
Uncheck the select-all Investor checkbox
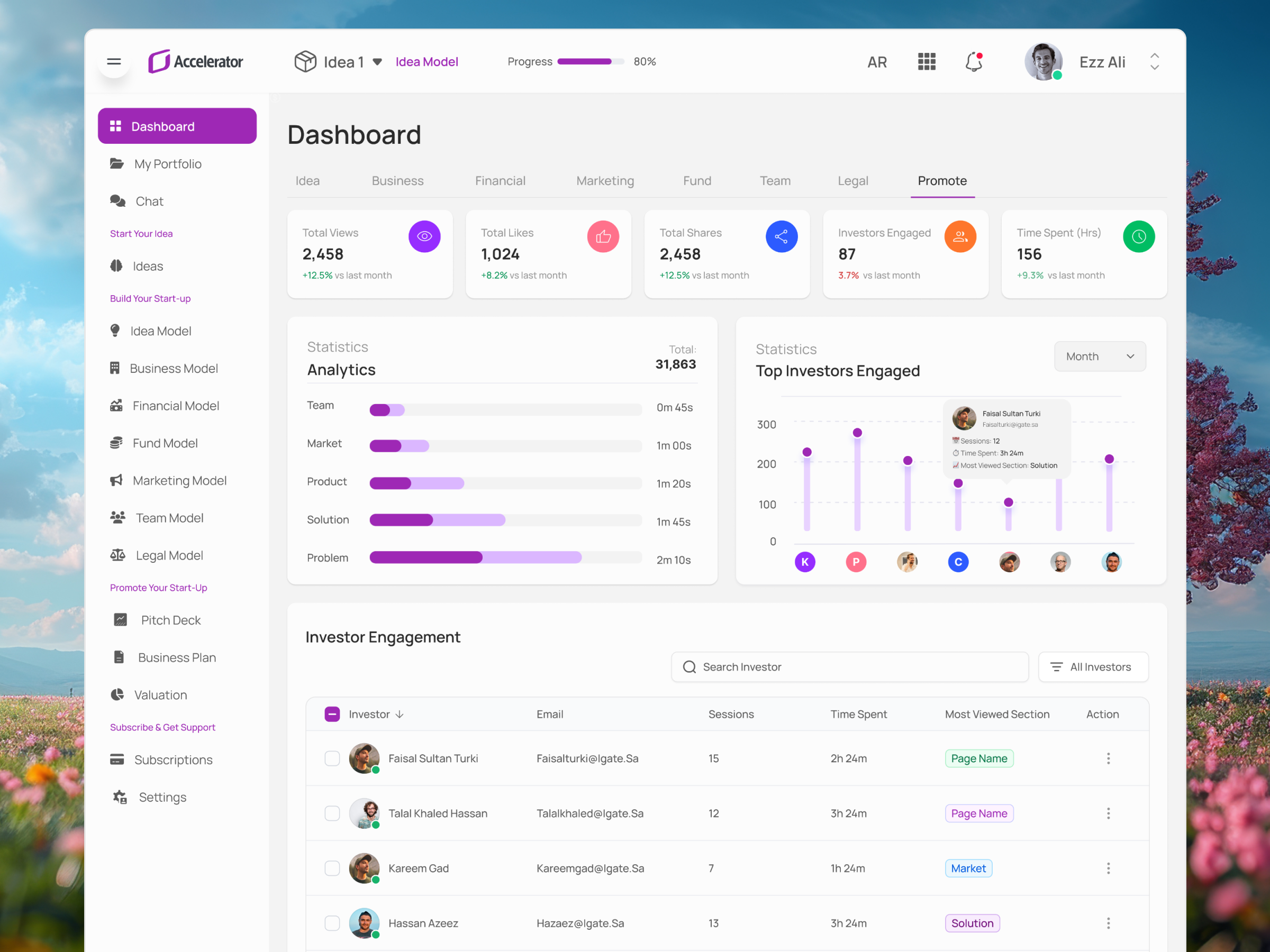[x=332, y=714]
